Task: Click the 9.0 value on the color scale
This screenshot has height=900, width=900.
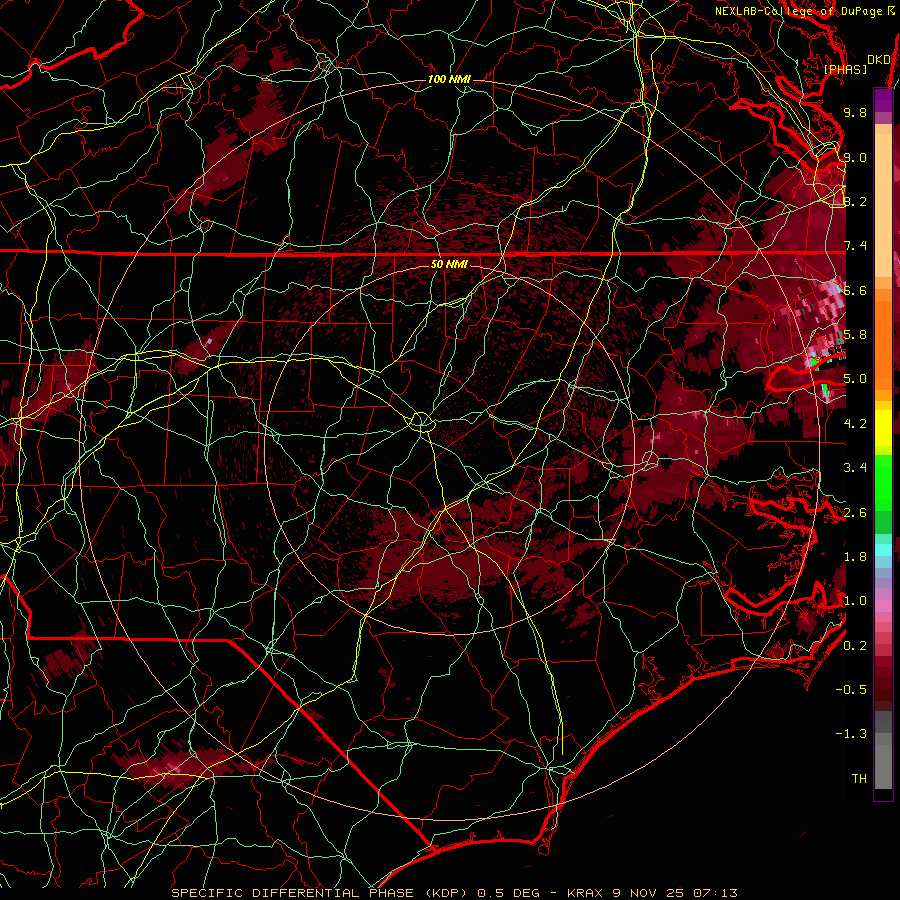Action: point(855,157)
